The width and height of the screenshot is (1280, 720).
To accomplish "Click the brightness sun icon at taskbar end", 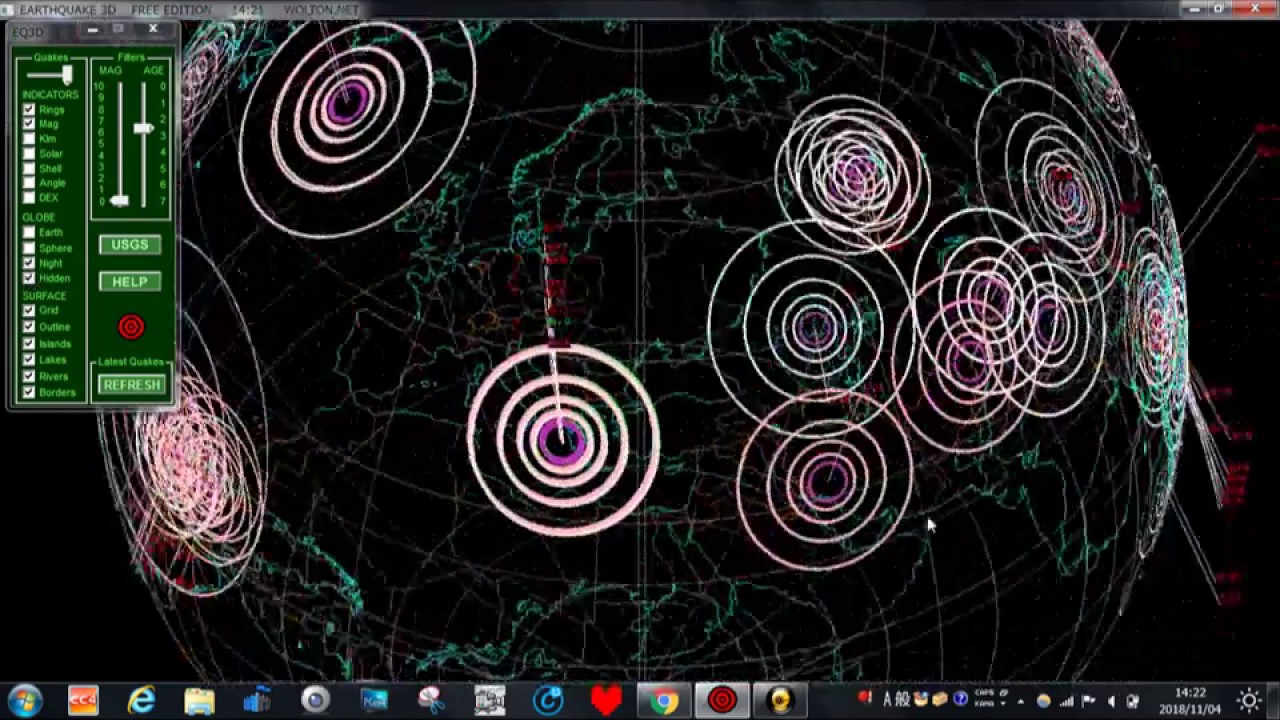I will [x=1249, y=701].
